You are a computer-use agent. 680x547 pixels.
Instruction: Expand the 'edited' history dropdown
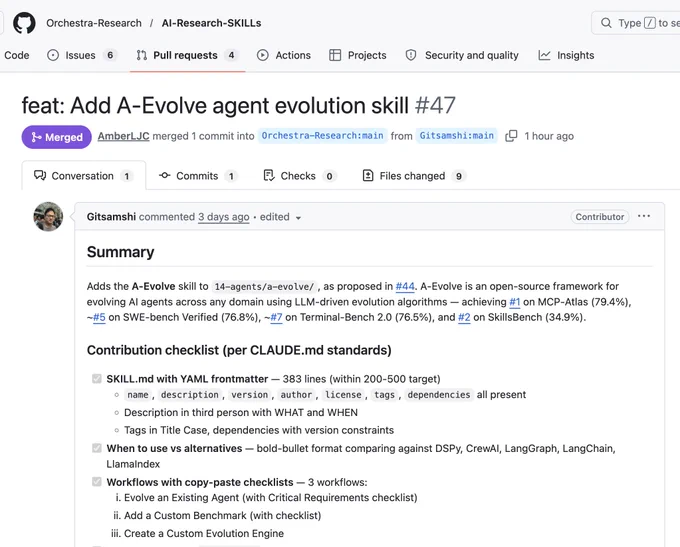(x=280, y=217)
